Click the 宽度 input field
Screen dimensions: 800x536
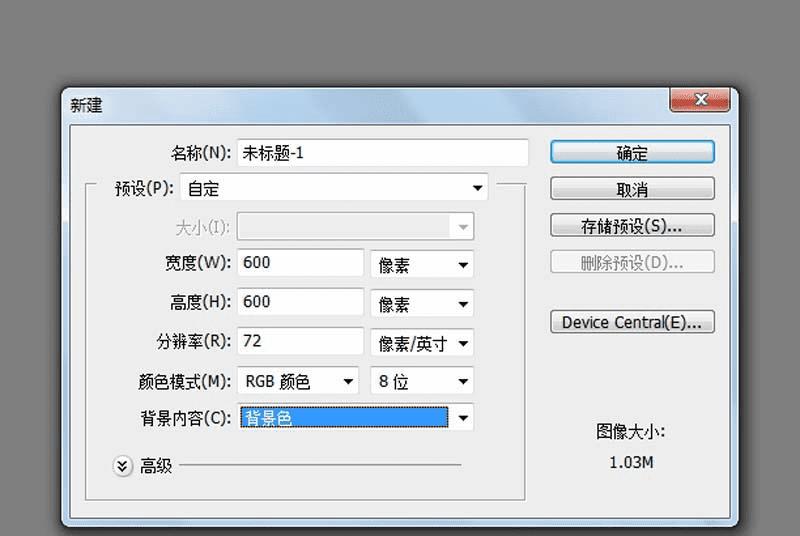click(300, 263)
